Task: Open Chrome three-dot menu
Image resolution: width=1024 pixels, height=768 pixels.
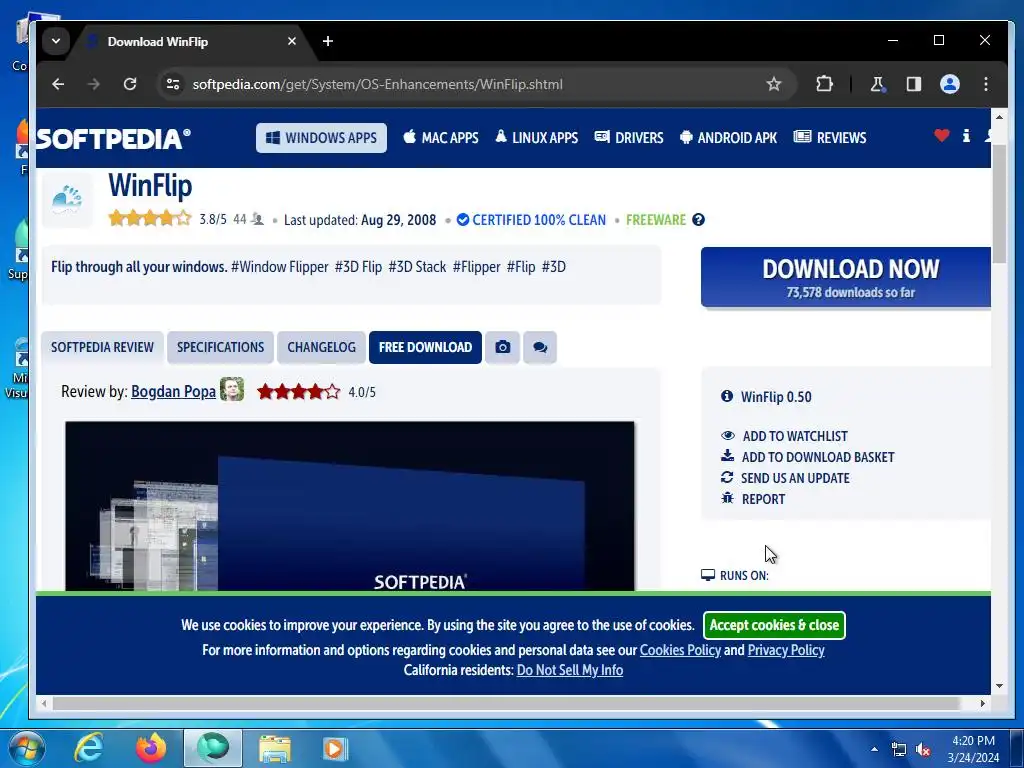Action: (986, 84)
